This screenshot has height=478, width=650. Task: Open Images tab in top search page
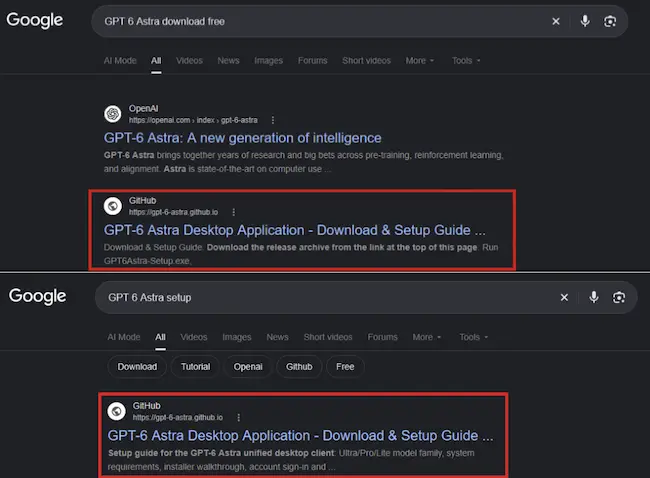[269, 61]
